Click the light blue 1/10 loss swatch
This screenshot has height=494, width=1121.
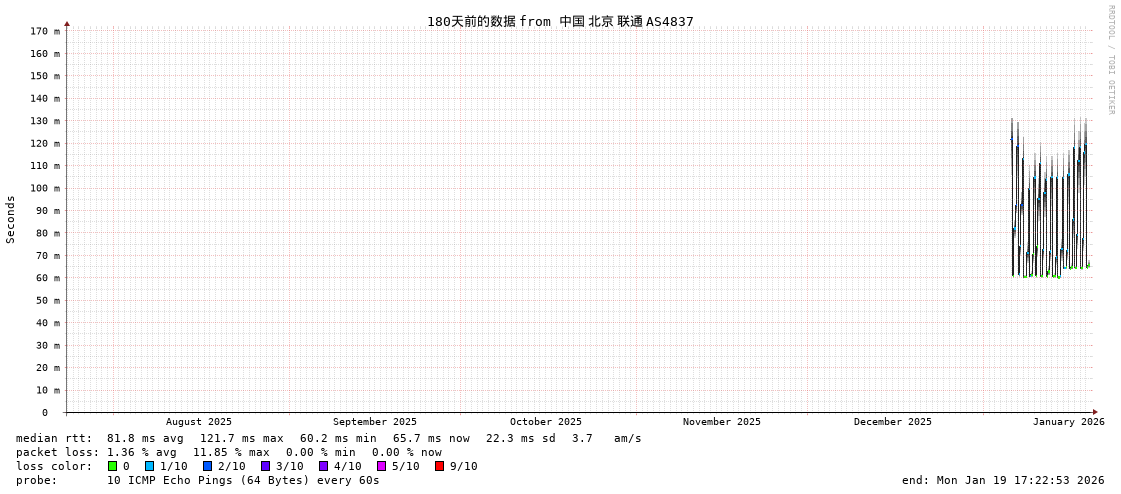[x=149, y=466]
